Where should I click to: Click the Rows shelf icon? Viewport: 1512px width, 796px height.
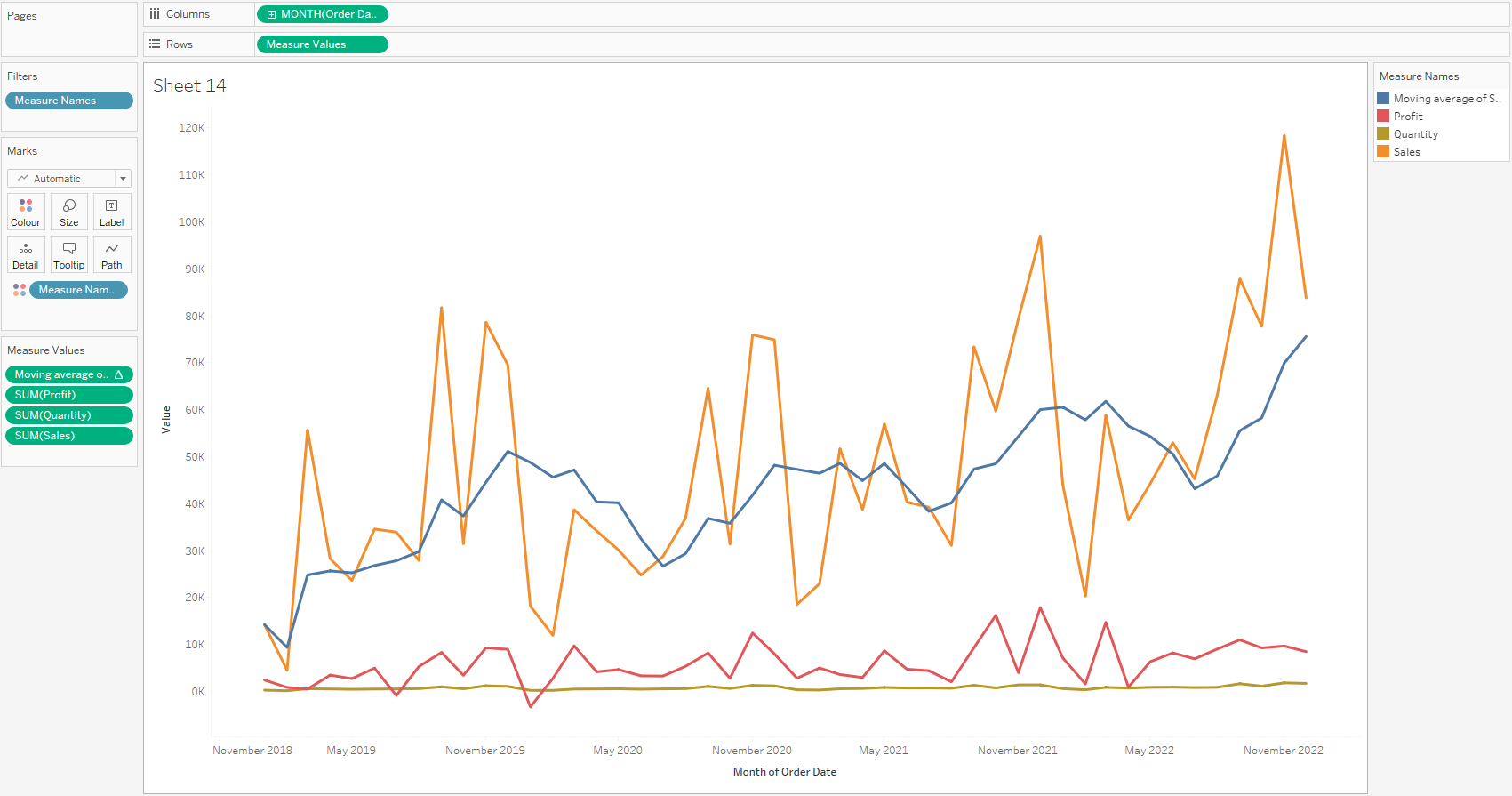155,44
